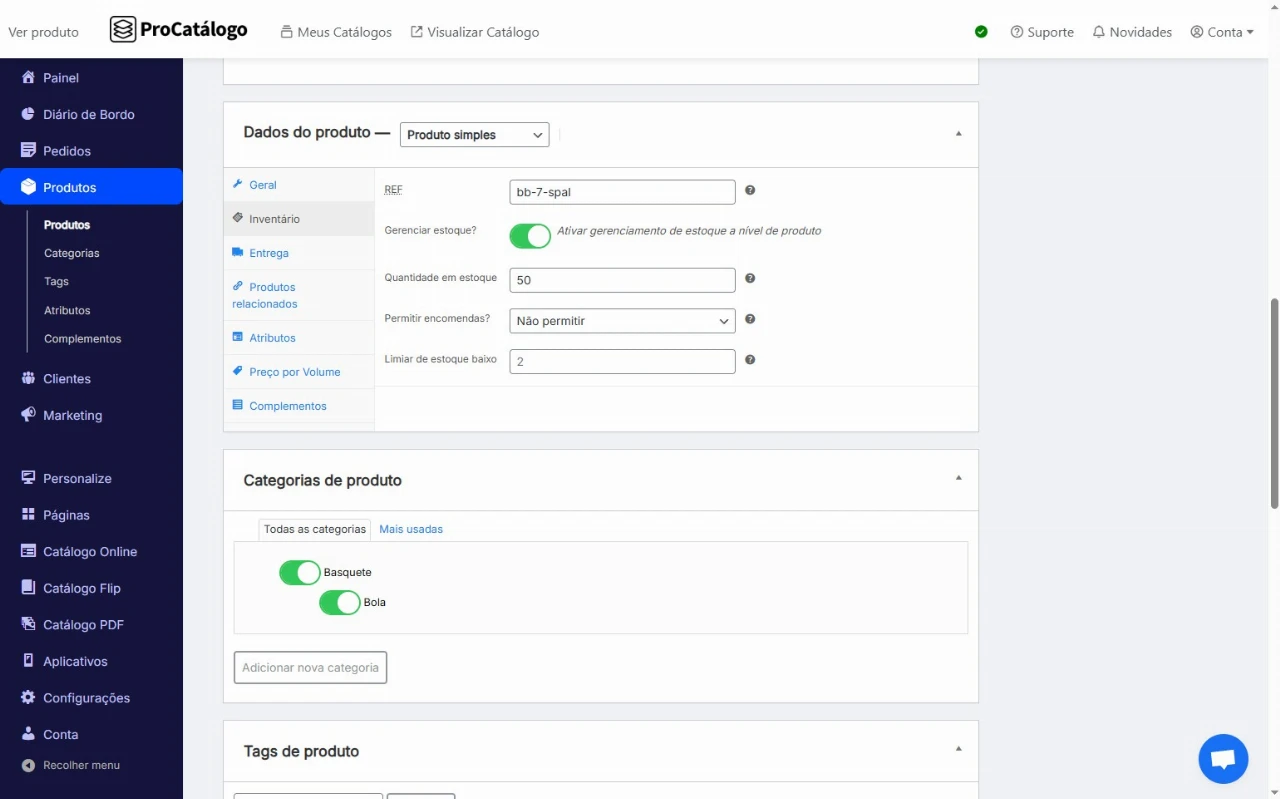The width and height of the screenshot is (1280, 799).
Task: Collapse the Categorias de produto panel
Action: 958,479
